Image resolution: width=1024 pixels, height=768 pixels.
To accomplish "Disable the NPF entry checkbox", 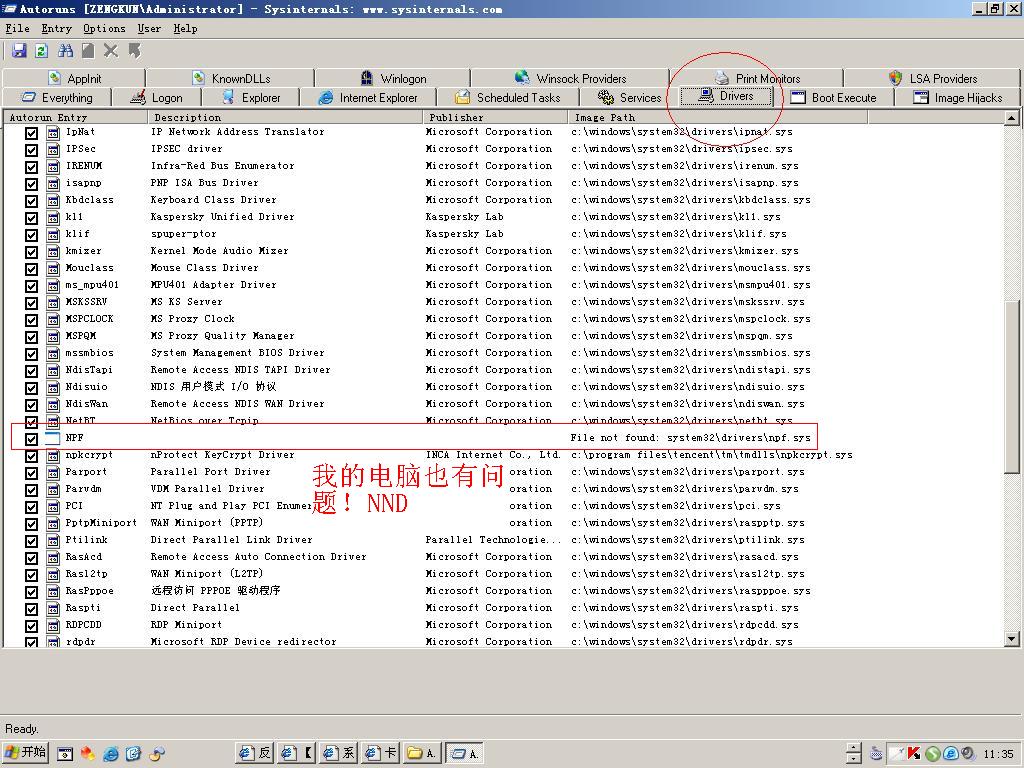I will click(31, 438).
